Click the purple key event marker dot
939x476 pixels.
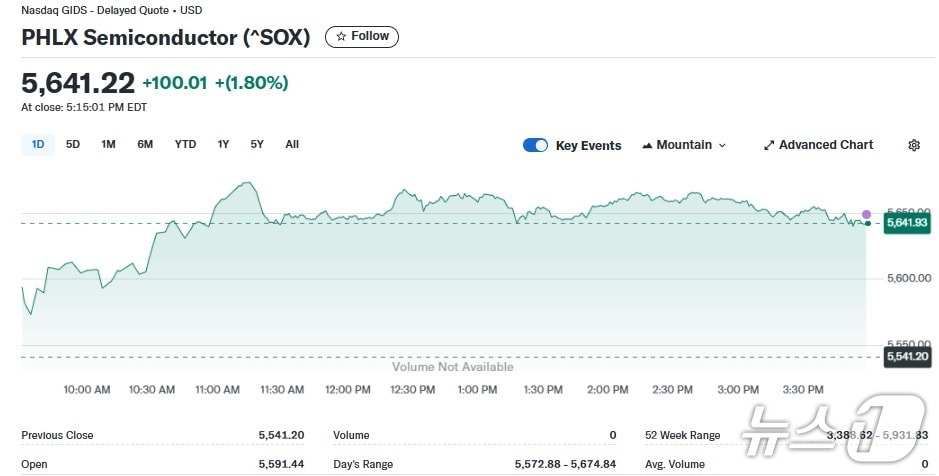pyautogui.click(x=866, y=214)
